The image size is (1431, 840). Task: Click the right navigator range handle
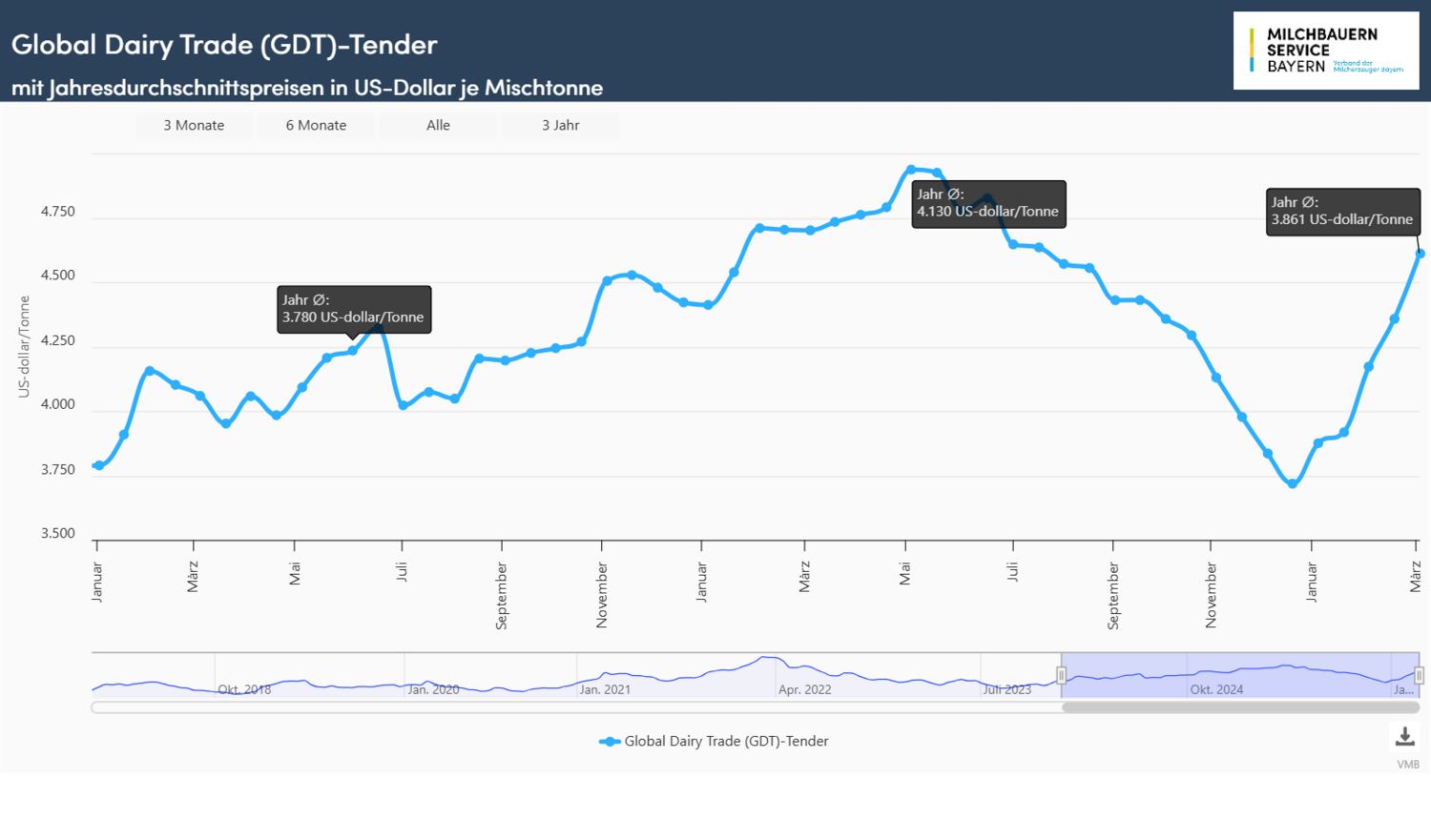[x=1419, y=675]
